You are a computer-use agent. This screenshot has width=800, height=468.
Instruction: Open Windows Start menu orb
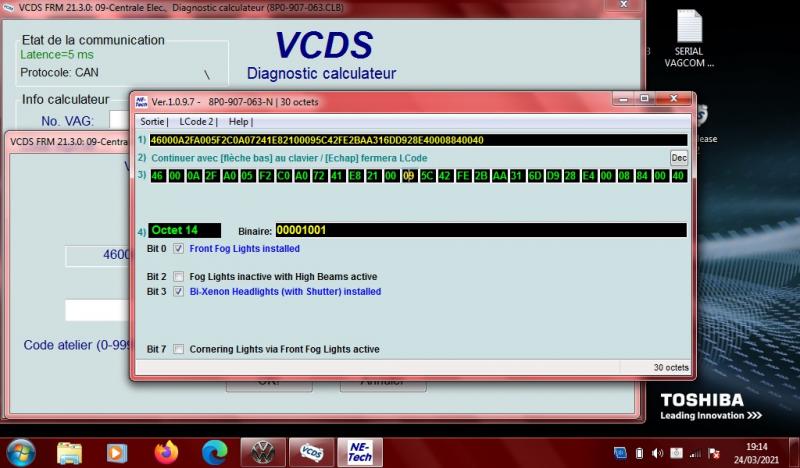pos(20,452)
